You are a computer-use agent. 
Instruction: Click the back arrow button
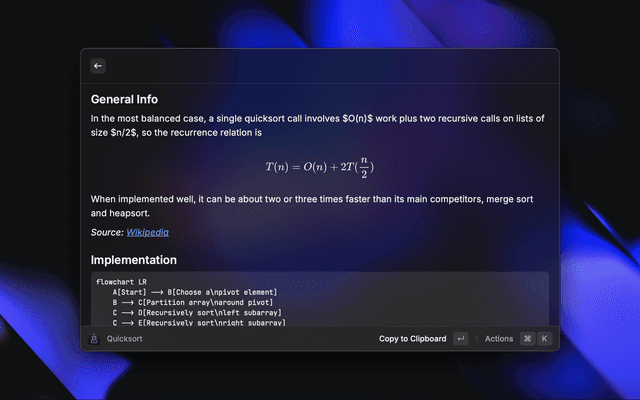pyautogui.click(x=98, y=66)
